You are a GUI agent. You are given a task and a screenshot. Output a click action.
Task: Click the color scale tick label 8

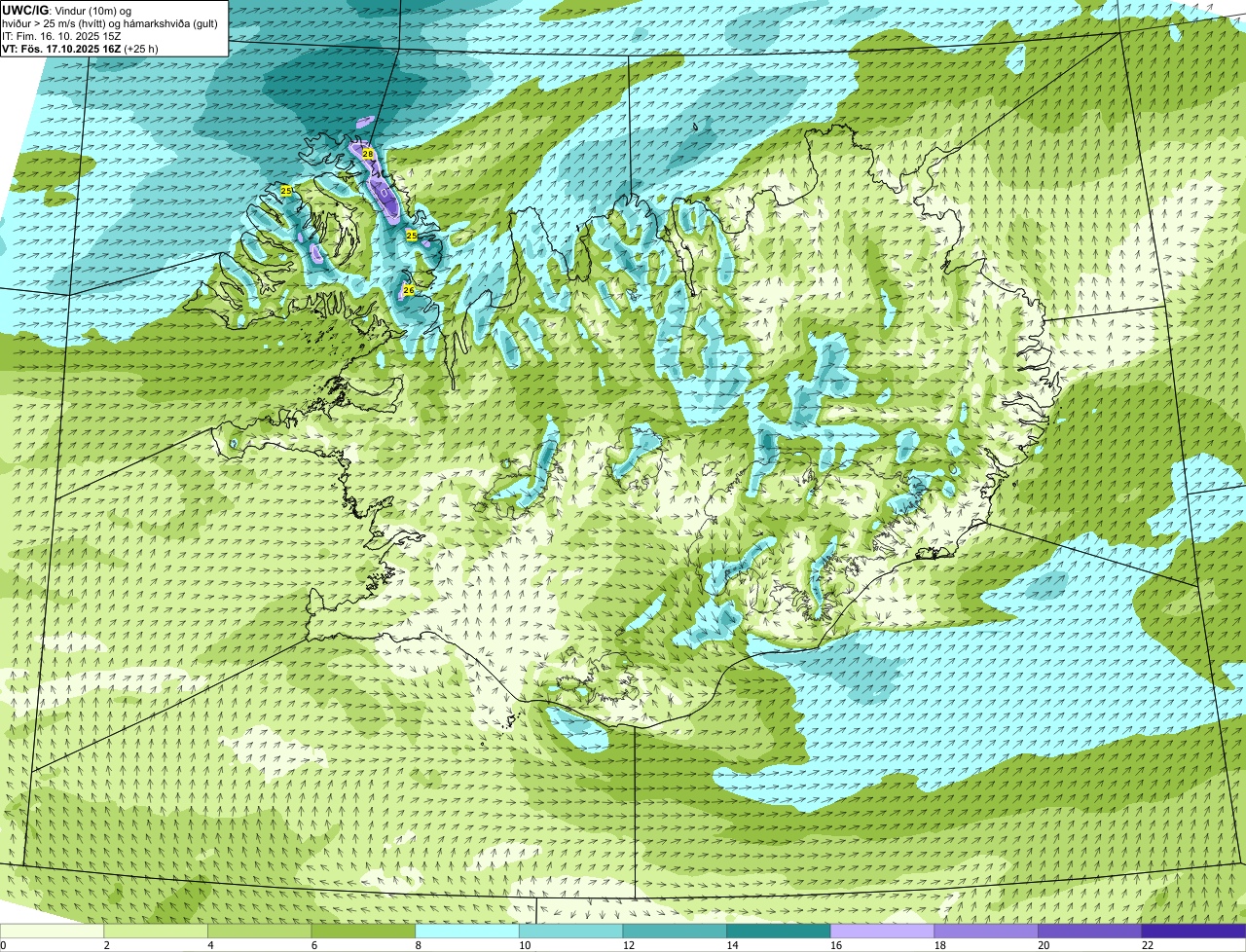click(x=419, y=944)
